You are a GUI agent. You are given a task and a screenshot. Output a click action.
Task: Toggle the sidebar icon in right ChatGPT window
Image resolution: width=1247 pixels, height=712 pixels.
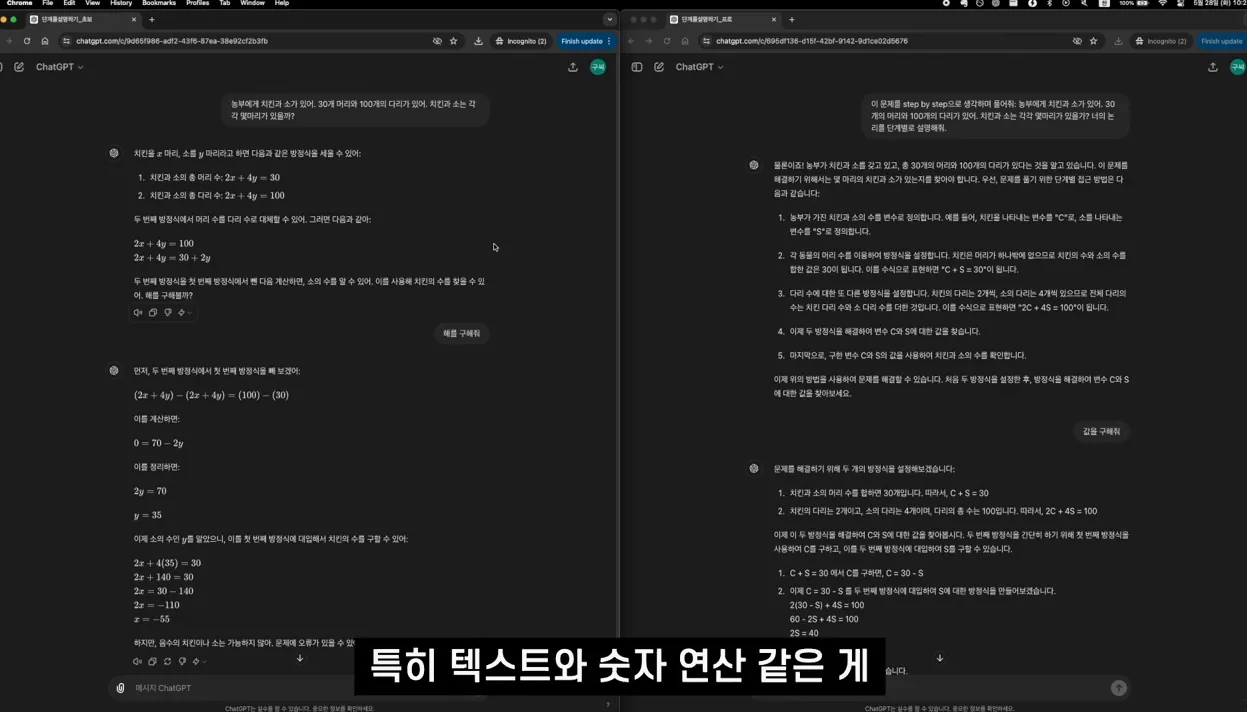pyautogui.click(x=637, y=67)
